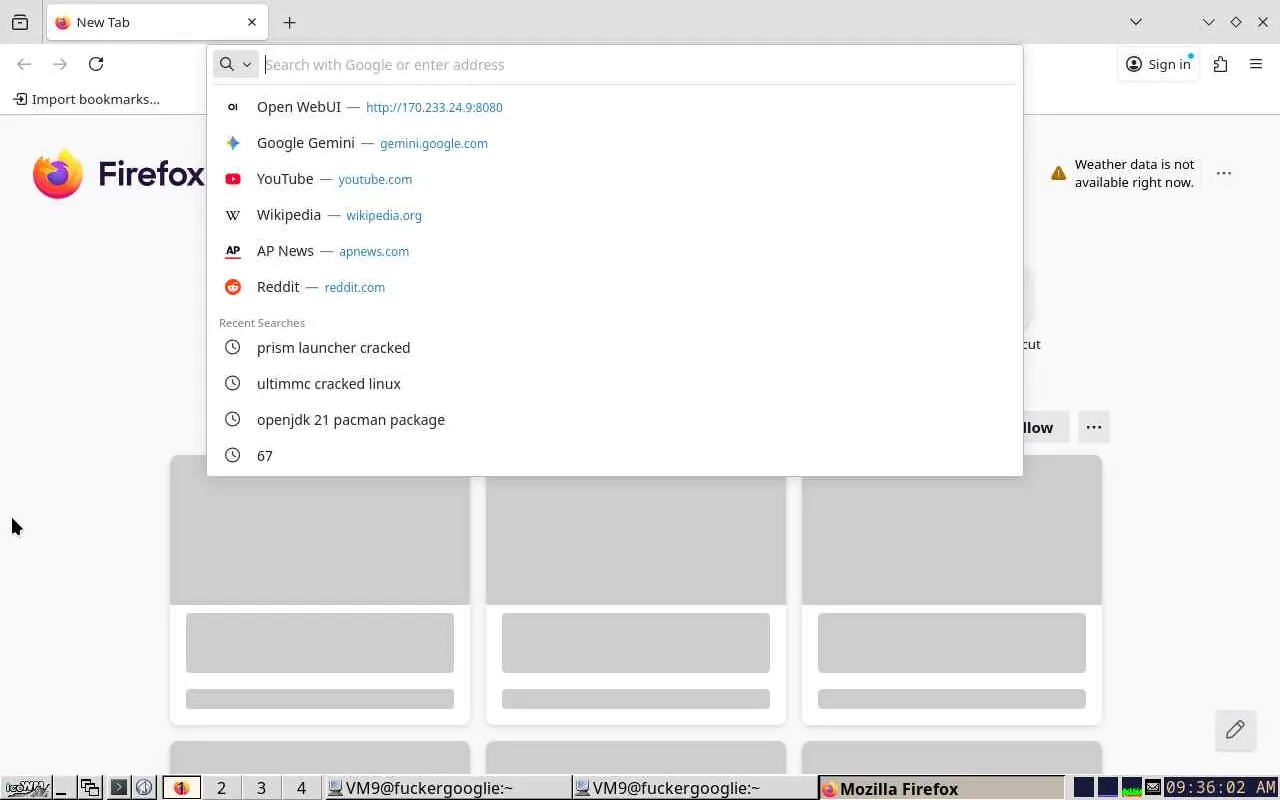The image size is (1280, 800).
Task: Select the Google Gemini suggestion
Action: click(615, 143)
